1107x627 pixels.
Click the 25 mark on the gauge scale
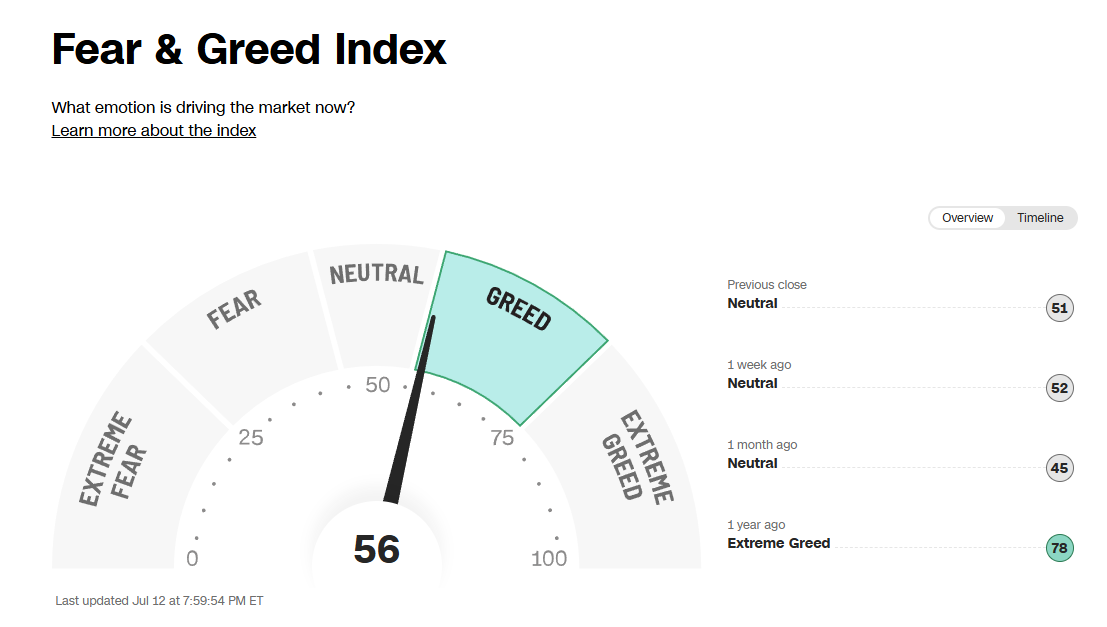(250, 437)
